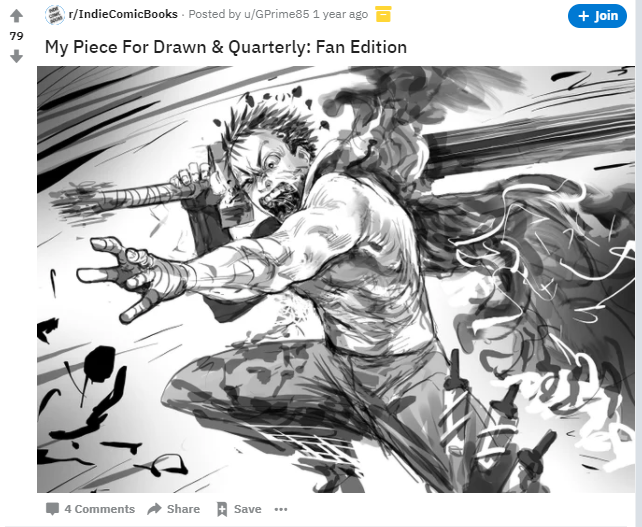642x527 pixels.
Task: Click the 1 year ago timestamp
Action: pyautogui.click(x=340, y=14)
